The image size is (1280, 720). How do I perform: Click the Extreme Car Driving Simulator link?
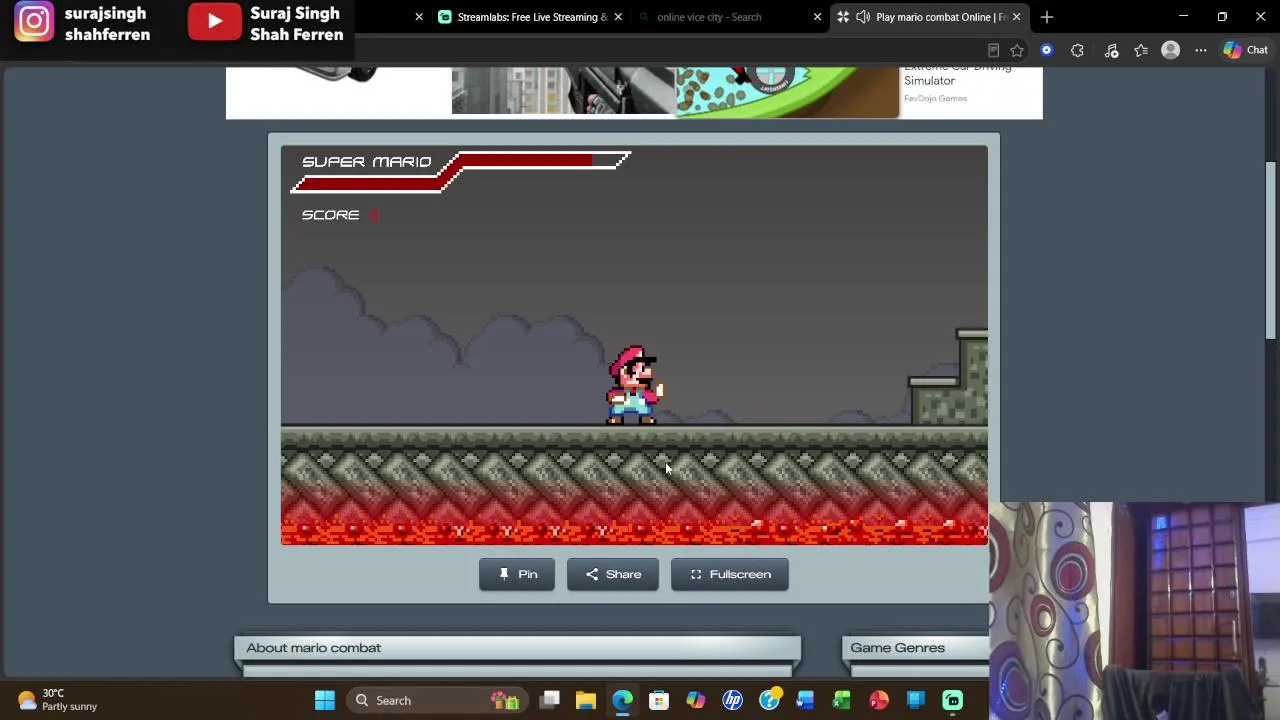pyautogui.click(x=957, y=74)
